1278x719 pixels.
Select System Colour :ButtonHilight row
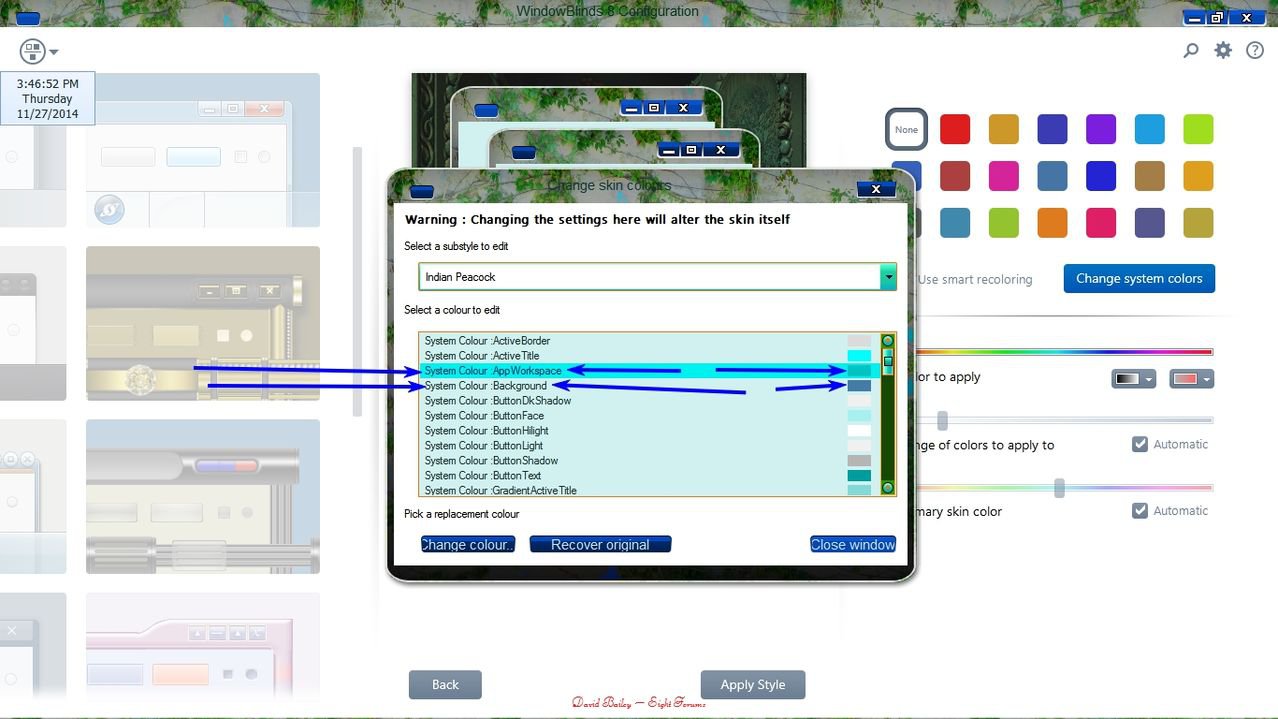648,431
